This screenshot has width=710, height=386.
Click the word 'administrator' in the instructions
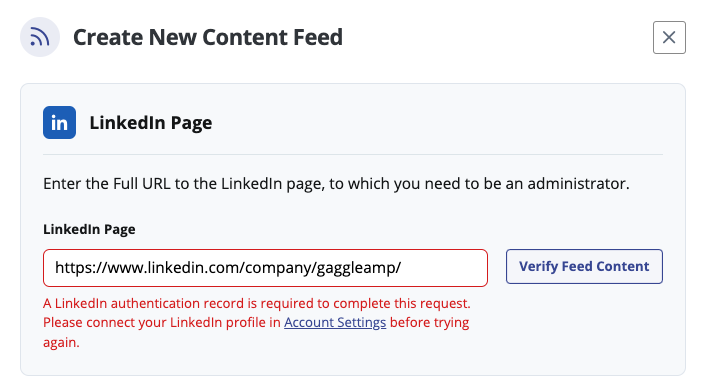point(578,183)
